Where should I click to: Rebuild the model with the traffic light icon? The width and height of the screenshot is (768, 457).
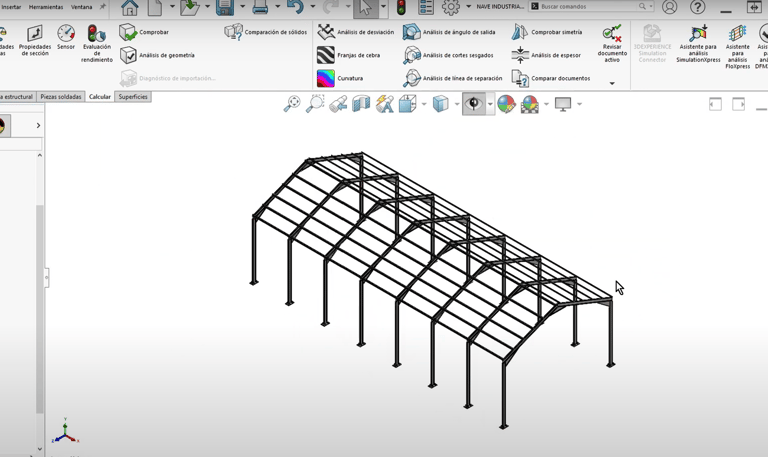(401, 7)
